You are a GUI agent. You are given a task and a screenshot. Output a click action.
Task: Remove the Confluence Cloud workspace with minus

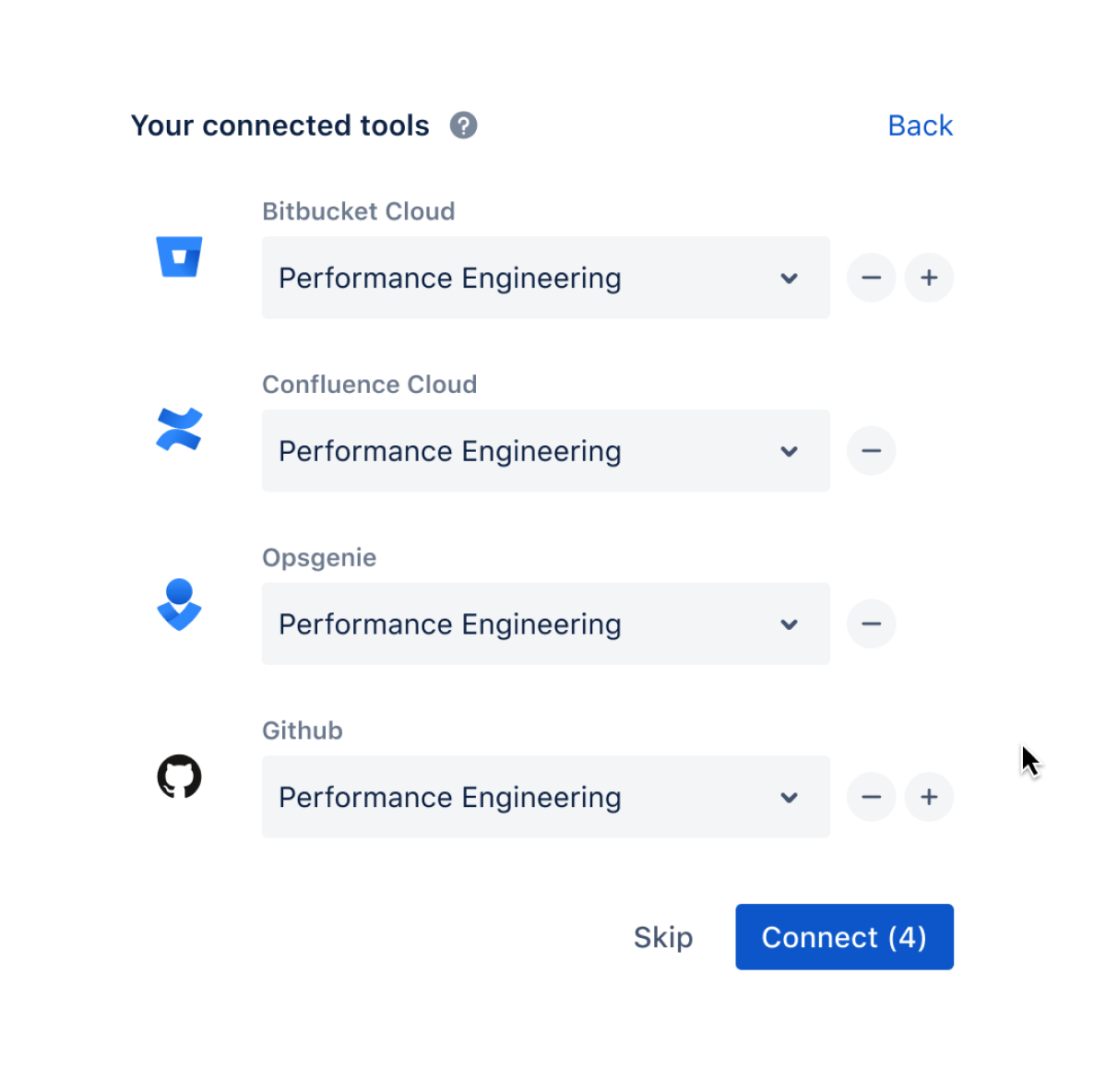871,451
